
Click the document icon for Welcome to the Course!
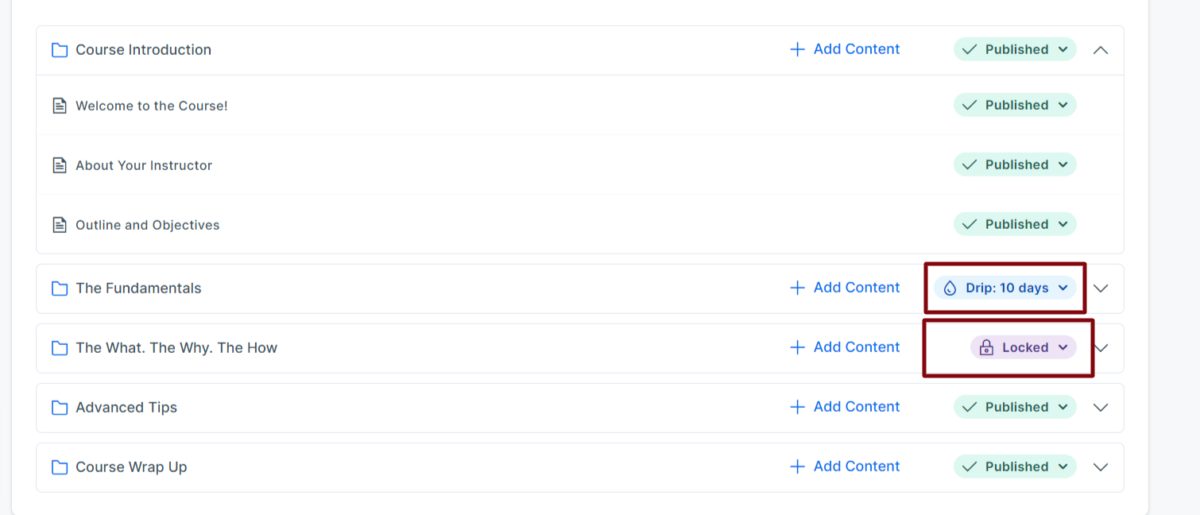tap(59, 105)
